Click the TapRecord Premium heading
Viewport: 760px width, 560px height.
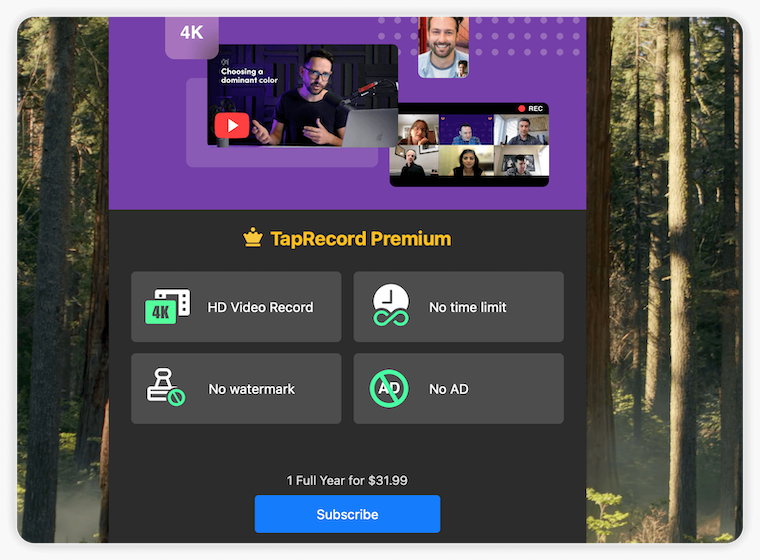[x=360, y=239]
